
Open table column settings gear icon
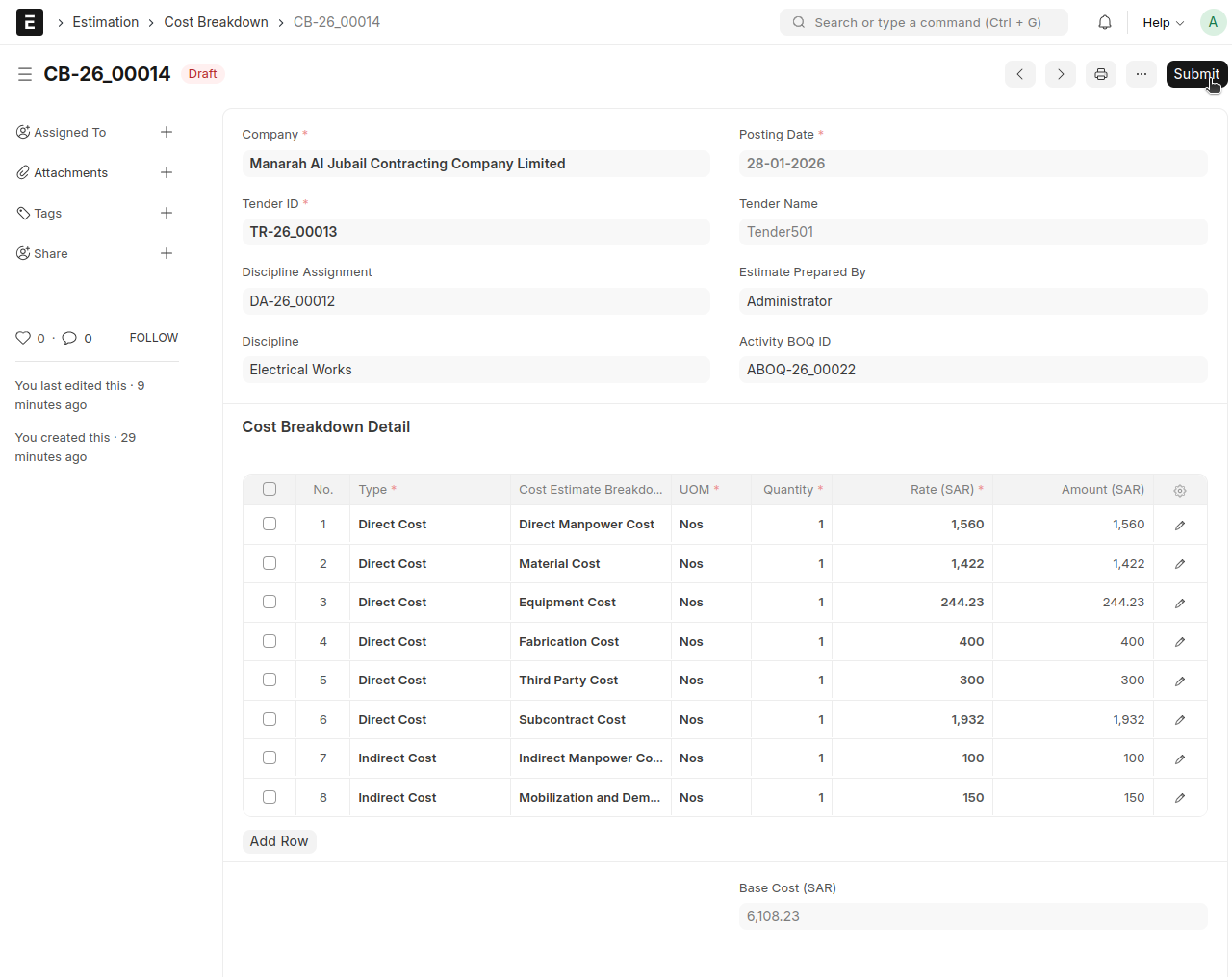tap(1179, 491)
